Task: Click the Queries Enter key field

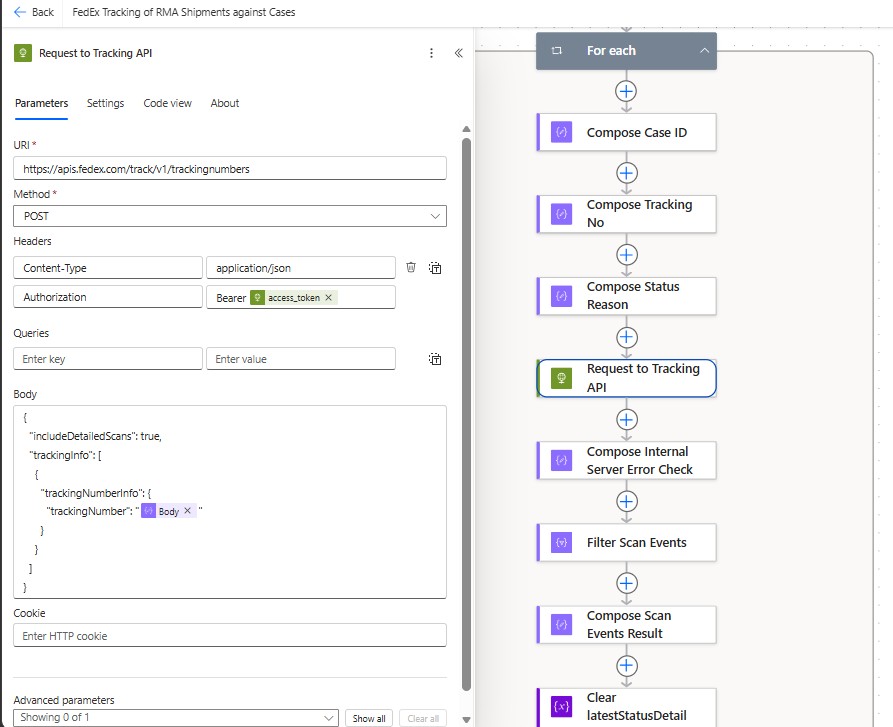Action: click(108, 359)
